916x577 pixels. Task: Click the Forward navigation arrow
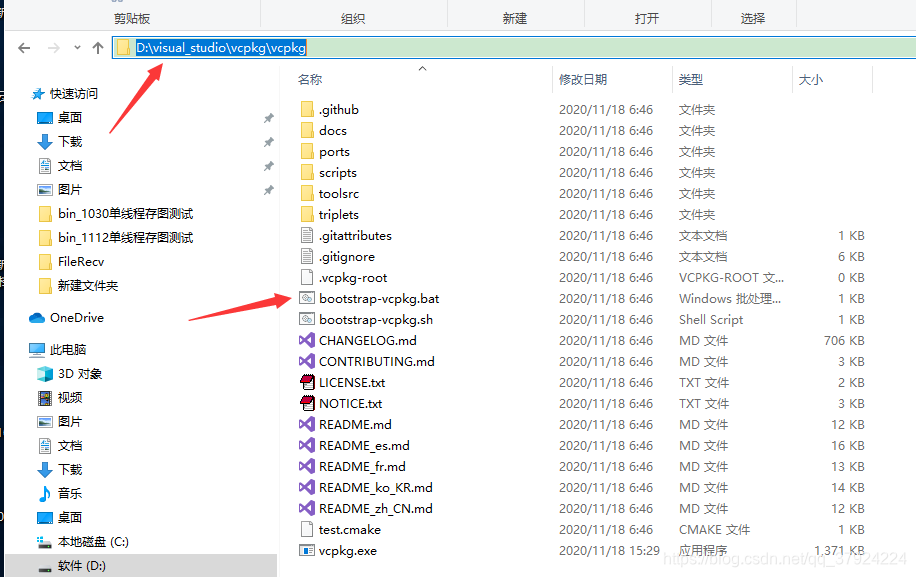pyautogui.click(x=54, y=48)
